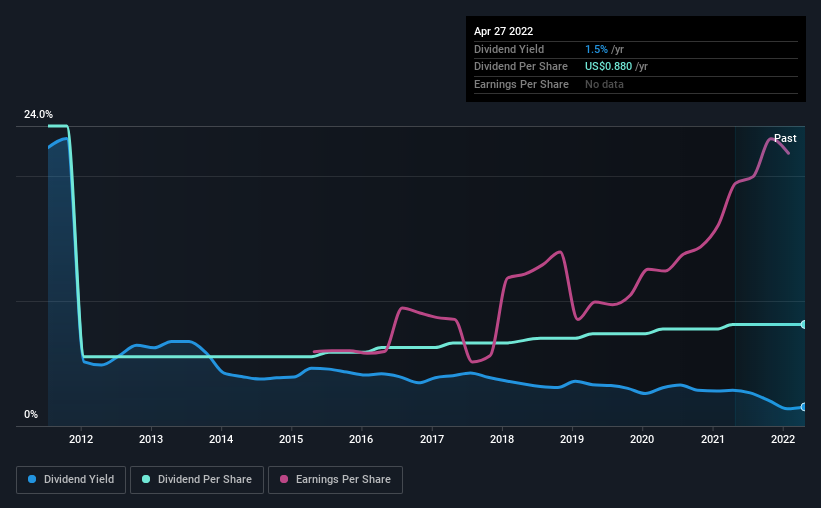This screenshot has height=508, width=821.
Task: Select the 2018 x-axis label
Action: [x=502, y=439]
